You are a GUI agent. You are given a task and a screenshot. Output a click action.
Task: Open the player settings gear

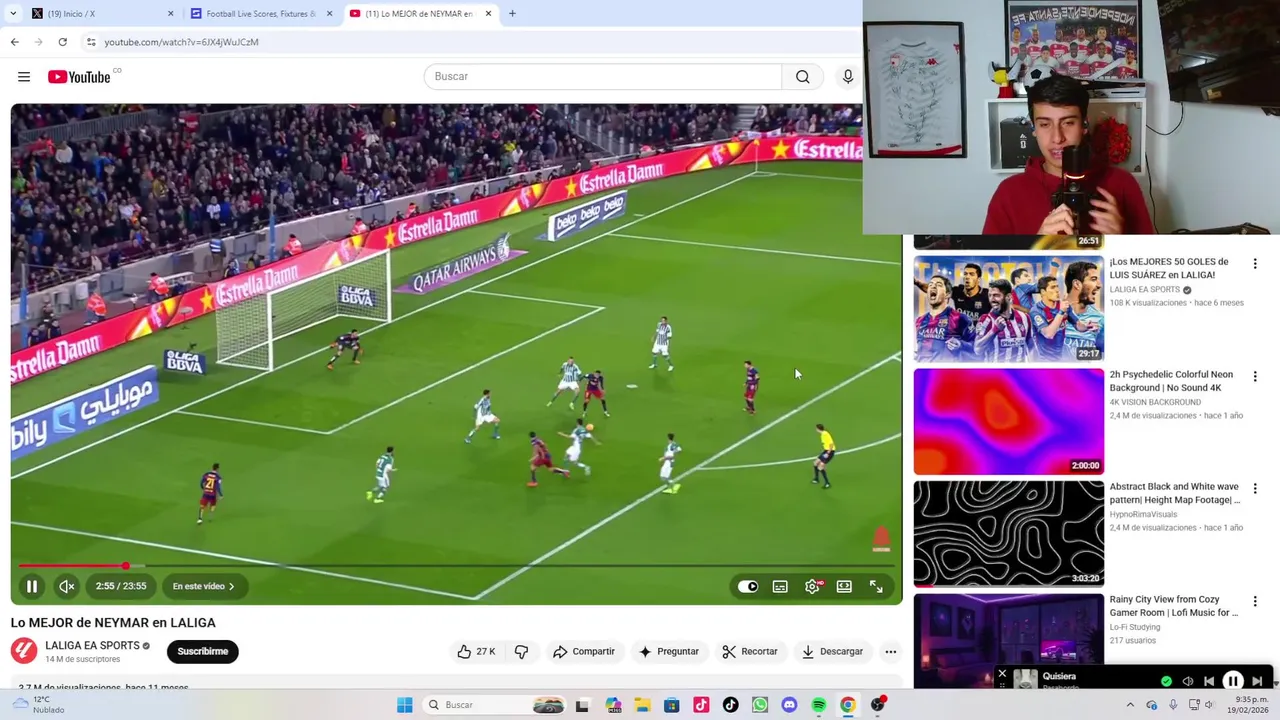(812, 587)
